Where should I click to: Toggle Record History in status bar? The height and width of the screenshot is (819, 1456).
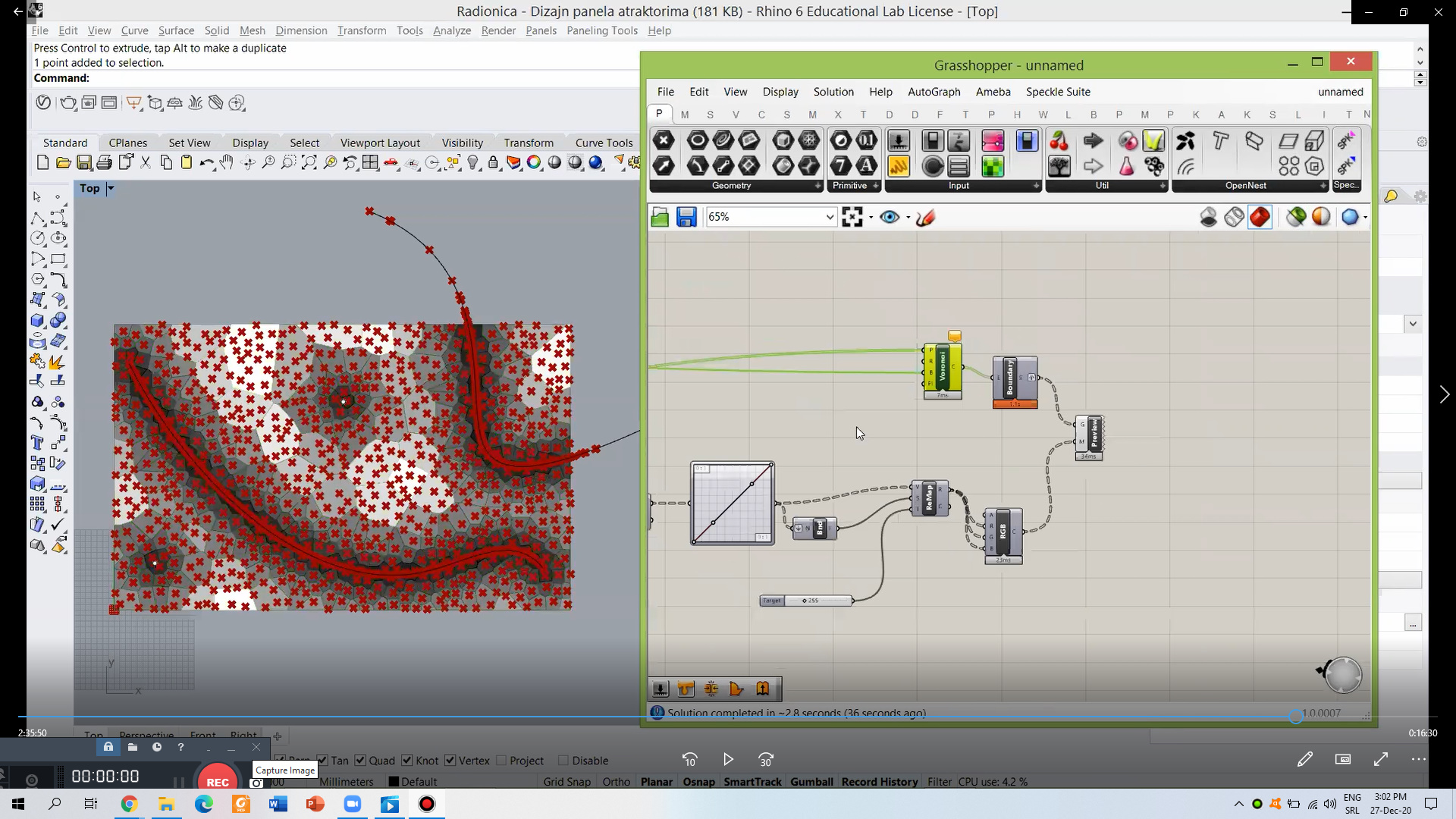(x=880, y=782)
